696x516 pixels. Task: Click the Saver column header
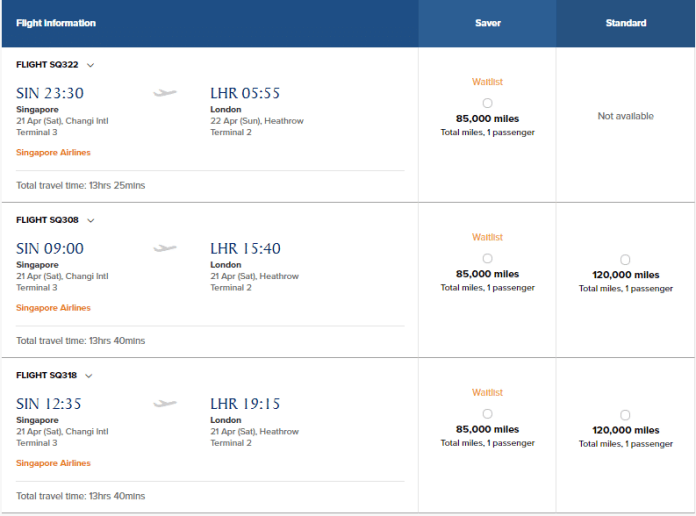(x=487, y=23)
